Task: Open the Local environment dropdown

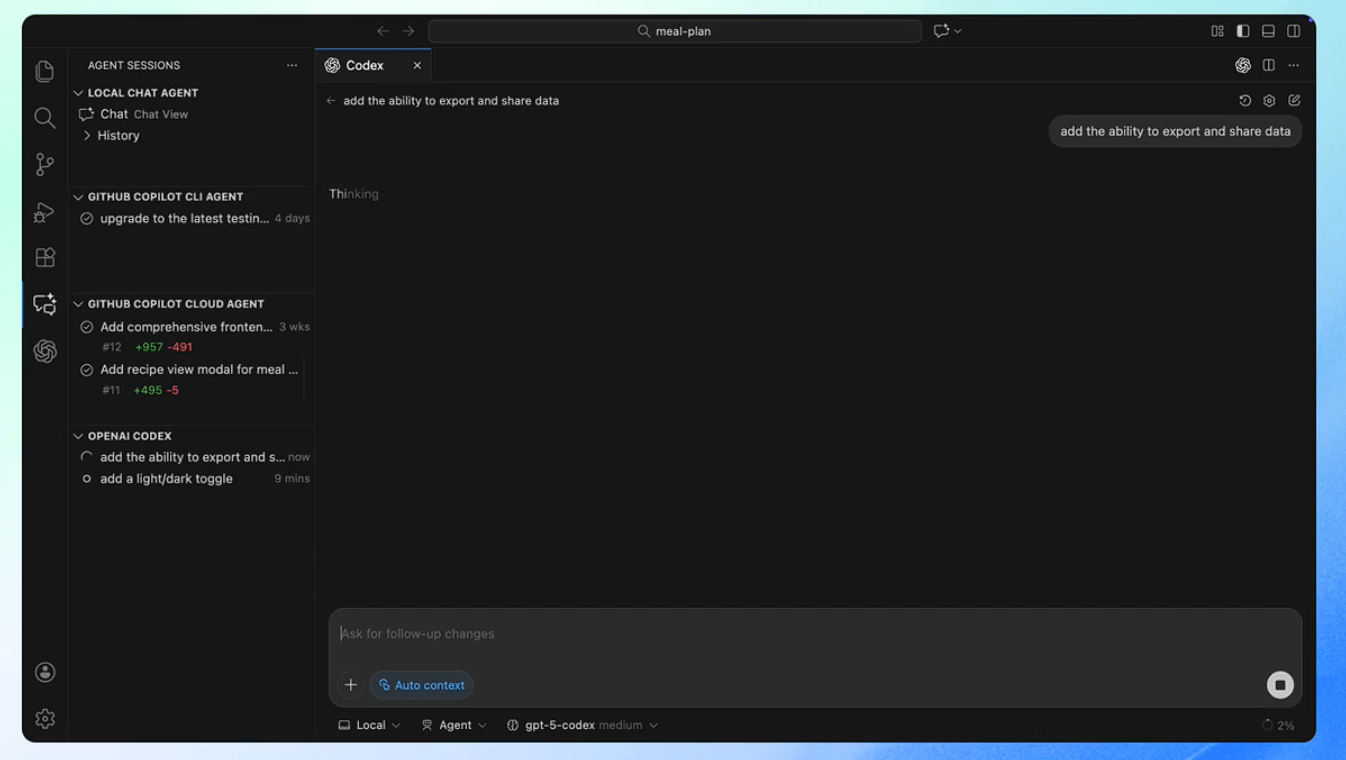Action: pyautogui.click(x=369, y=725)
